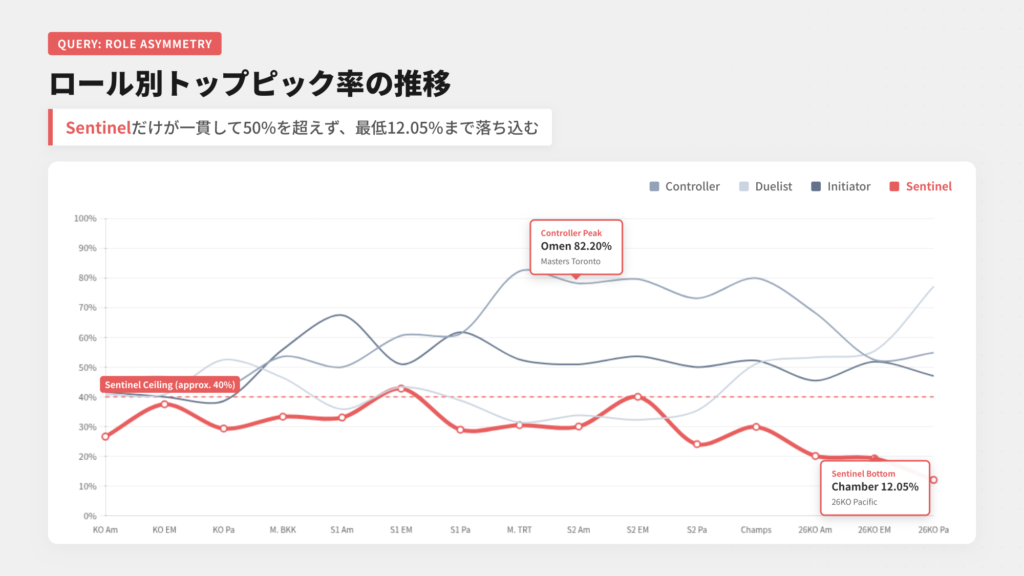This screenshot has width=1024, height=576.
Task: Click the red Sentinel word in the subtitle
Action: point(94,128)
